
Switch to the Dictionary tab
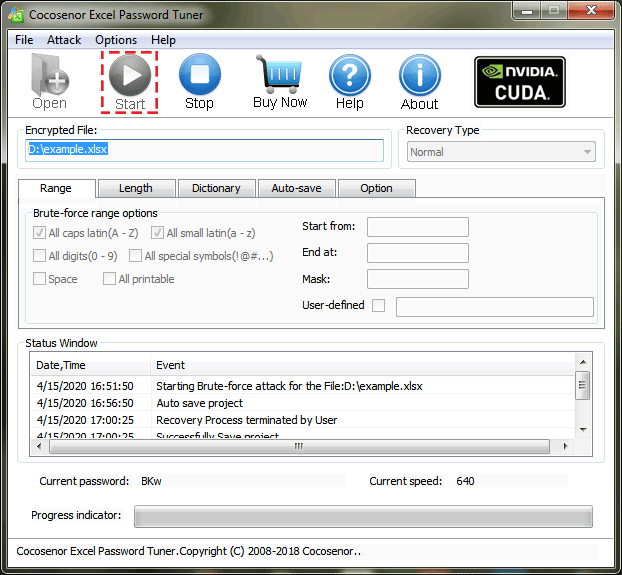216,188
